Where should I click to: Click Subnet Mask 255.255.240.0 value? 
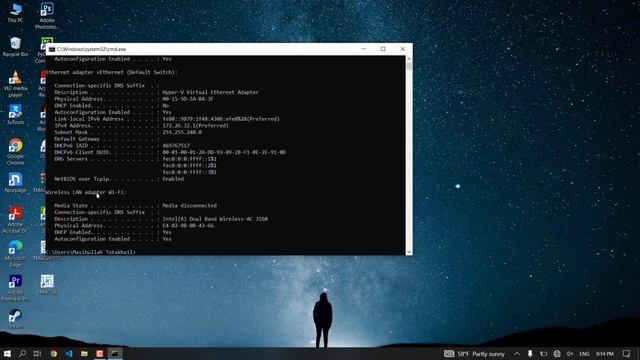(x=182, y=132)
